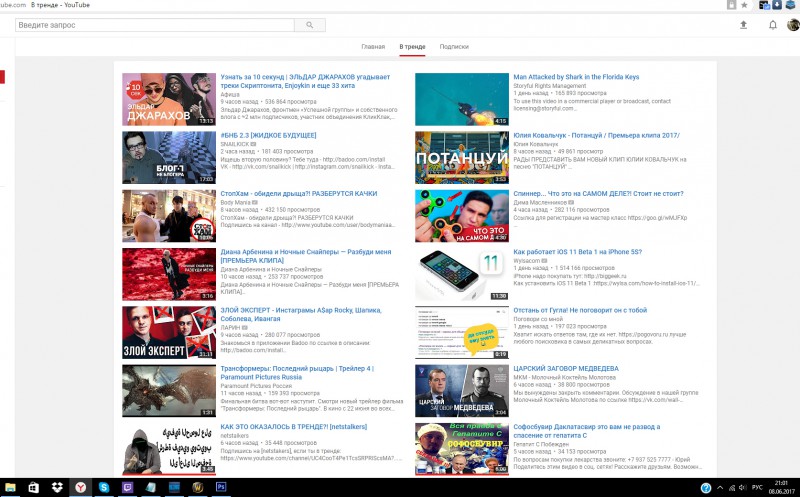Viewport: 800px width, 497px height.
Task: Open File Explorer from the taskbar
Action: click(x=10, y=487)
